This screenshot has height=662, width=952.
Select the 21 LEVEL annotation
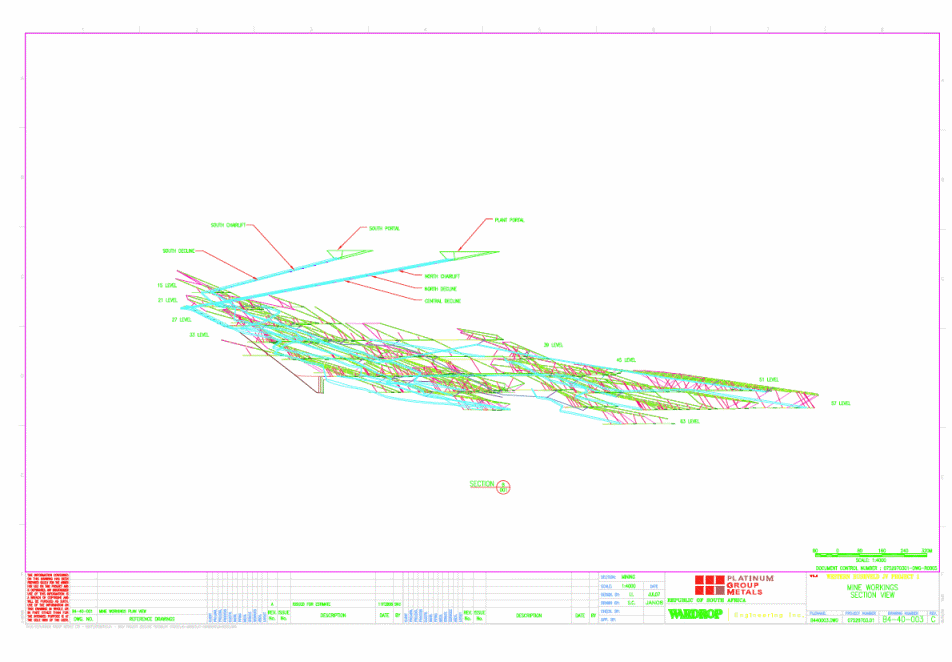point(168,300)
